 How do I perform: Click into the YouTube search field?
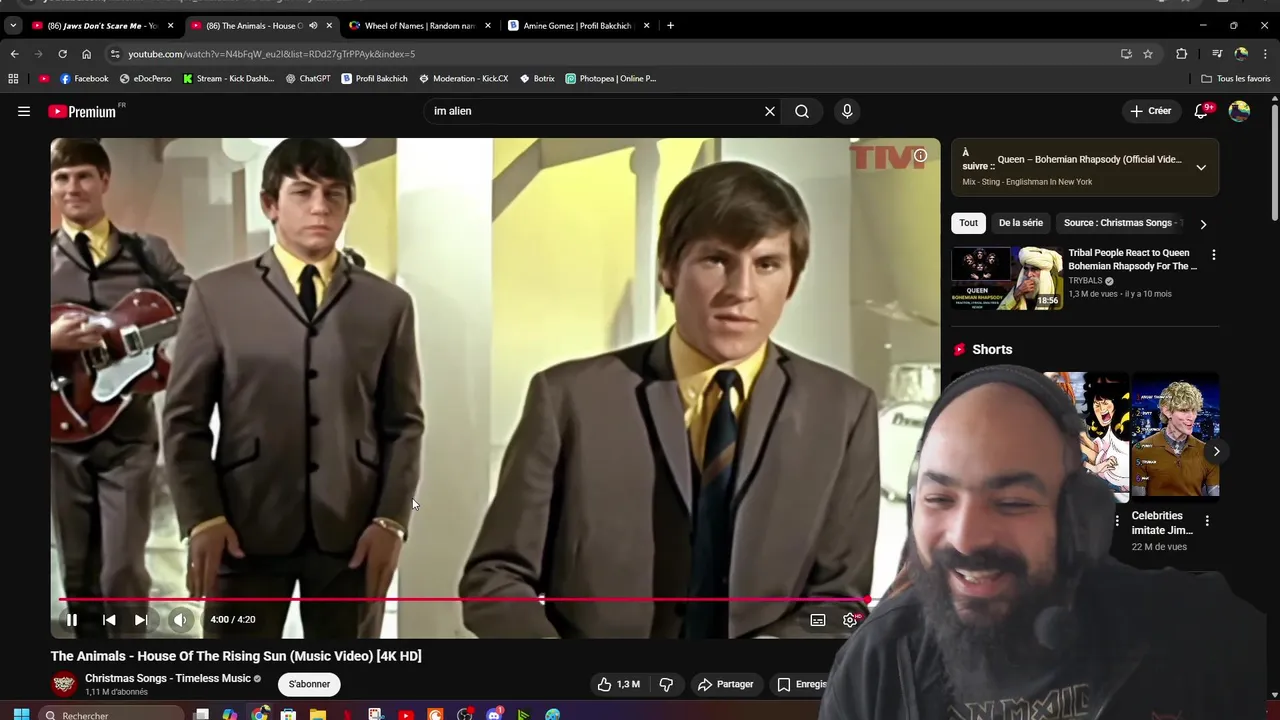click(x=595, y=111)
